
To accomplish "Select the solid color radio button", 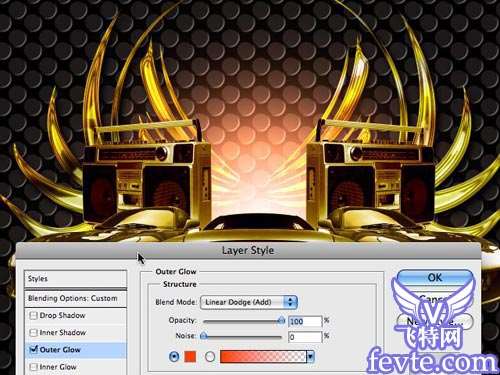I will click(174, 357).
